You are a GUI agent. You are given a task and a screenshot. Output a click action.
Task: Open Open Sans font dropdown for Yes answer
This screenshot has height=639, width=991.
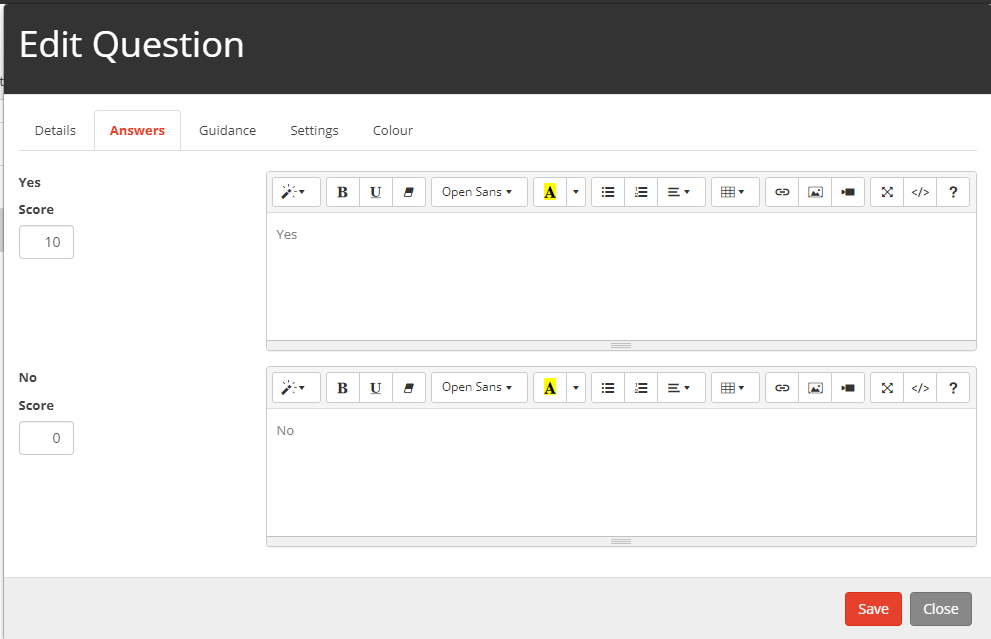[x=478, y=192]
